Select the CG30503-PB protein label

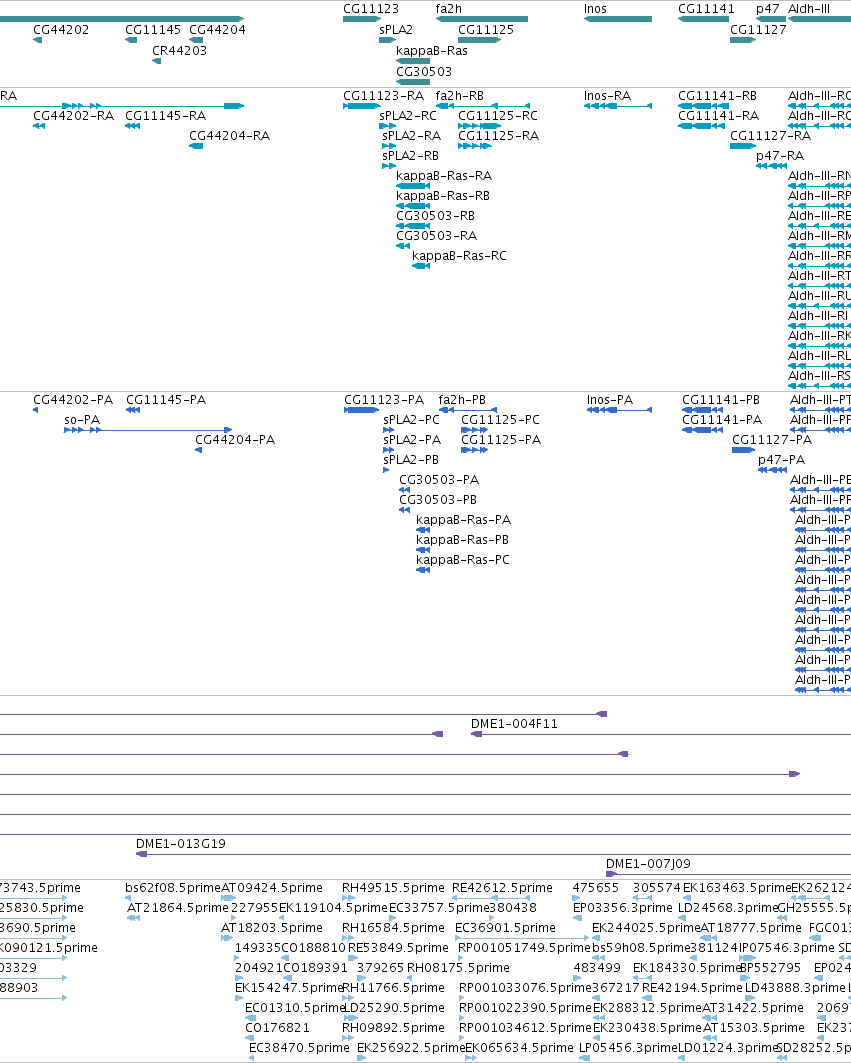point(438,500)
